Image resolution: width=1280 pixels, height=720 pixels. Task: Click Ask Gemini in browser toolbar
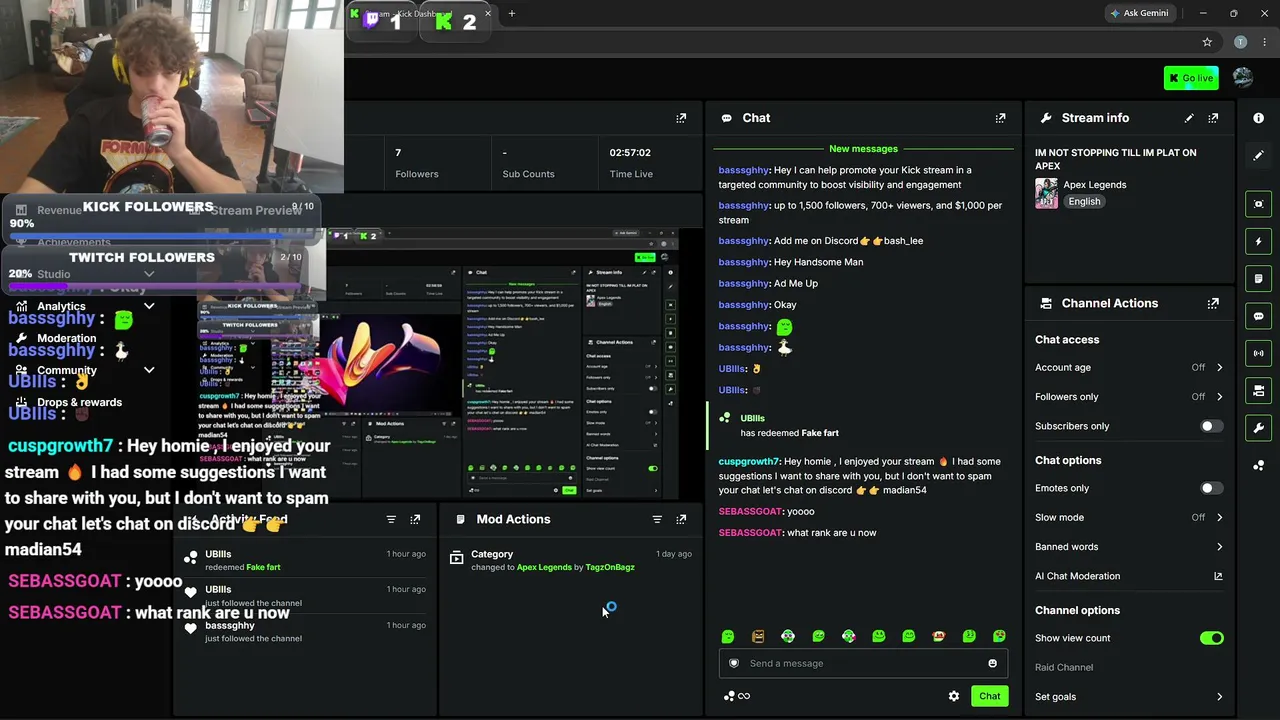1139,14
